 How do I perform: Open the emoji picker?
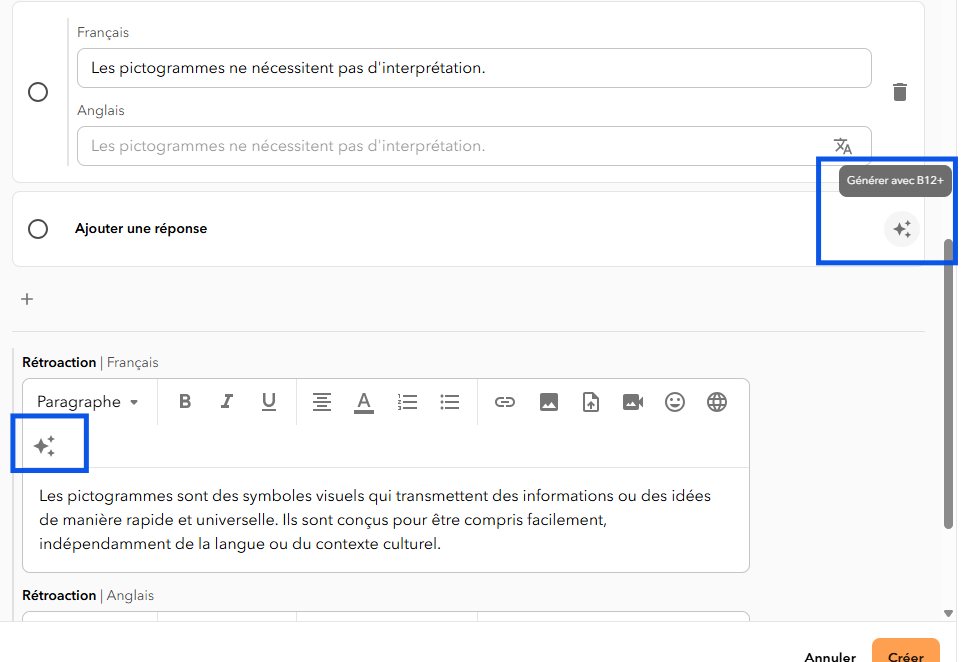[675, 402]
